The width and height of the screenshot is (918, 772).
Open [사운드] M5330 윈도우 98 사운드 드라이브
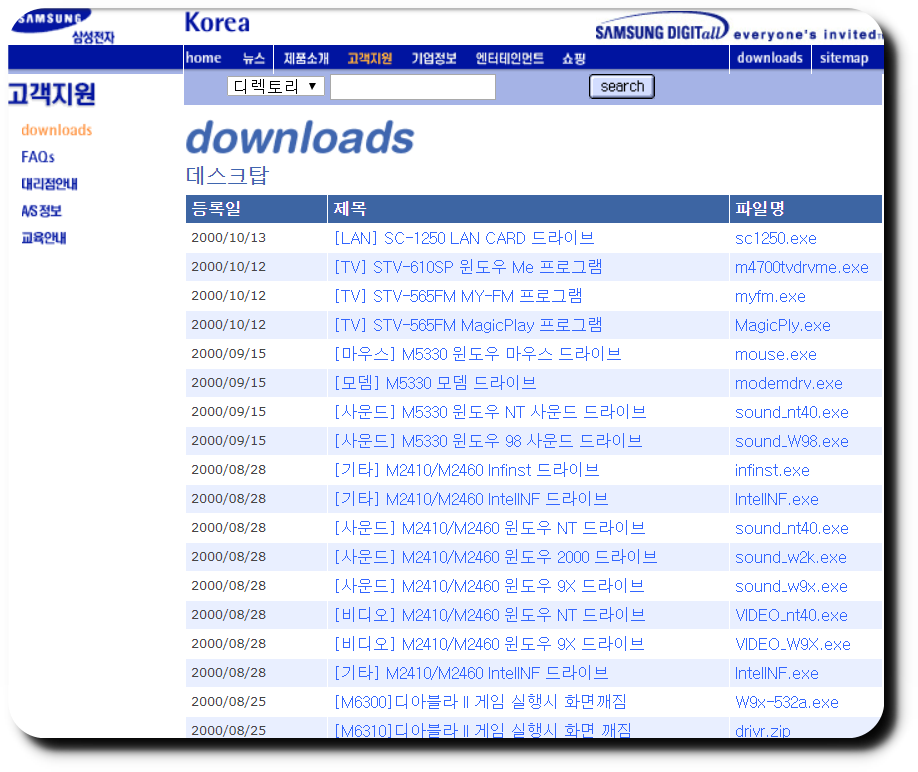[488, 441]
